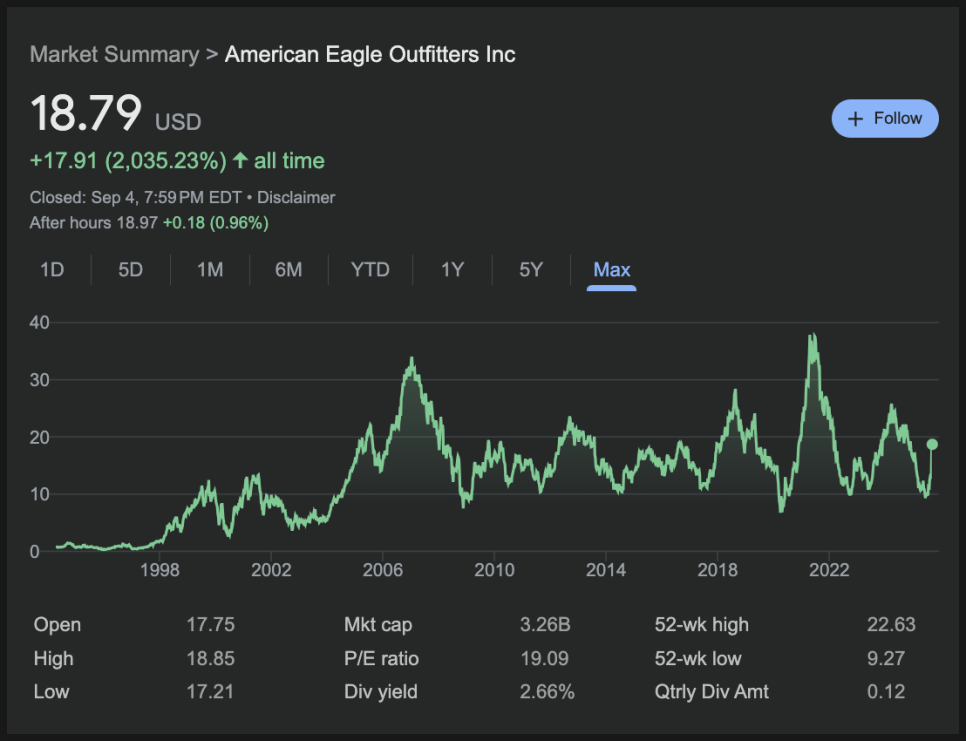Select the Max range tab
This screenshot has height=741, width=966.
[612, 270]
